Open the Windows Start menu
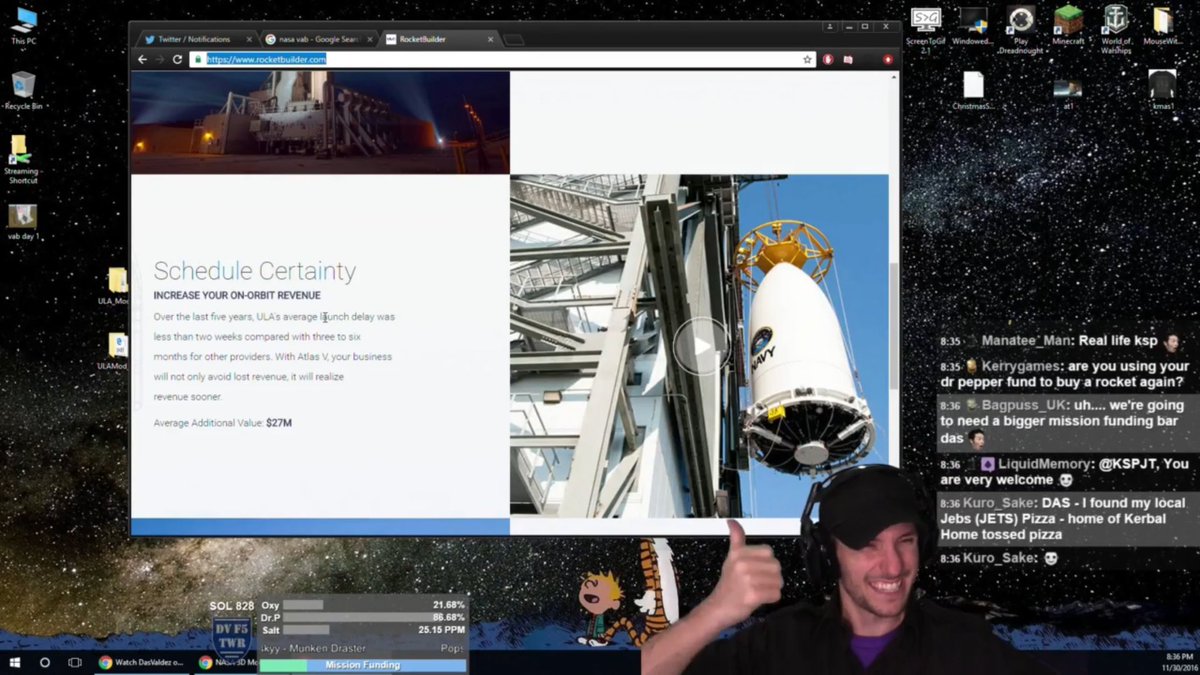The image size is (1200, 675). pos(15,662)
